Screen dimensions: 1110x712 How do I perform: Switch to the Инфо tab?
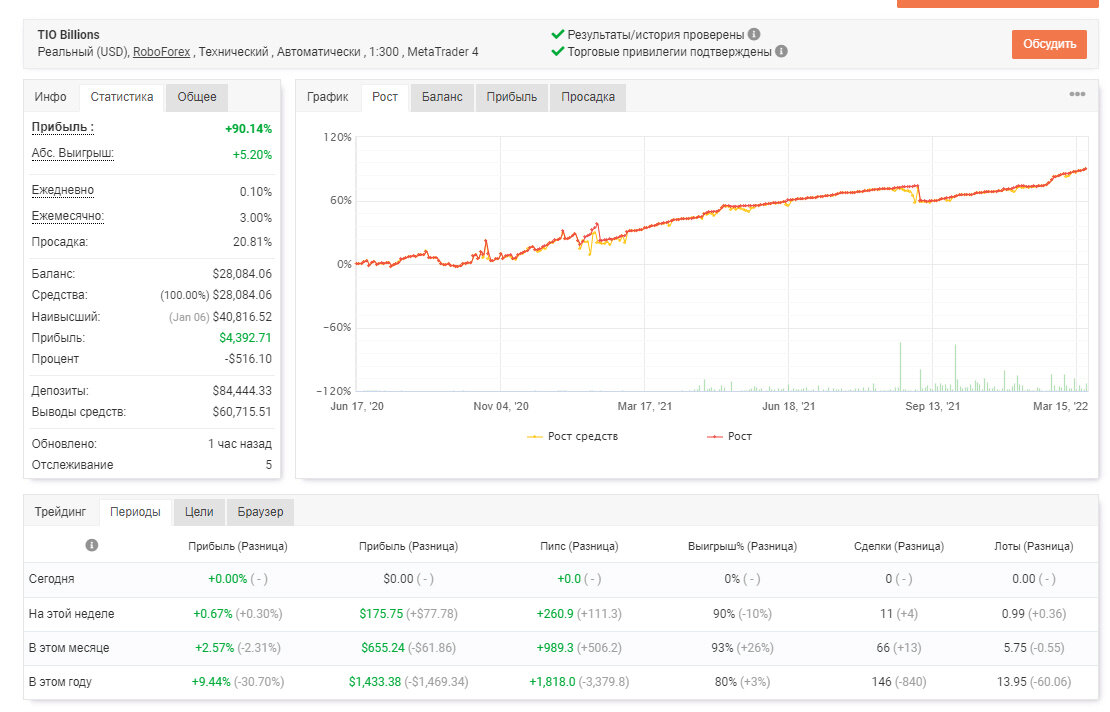click(50, 97)
